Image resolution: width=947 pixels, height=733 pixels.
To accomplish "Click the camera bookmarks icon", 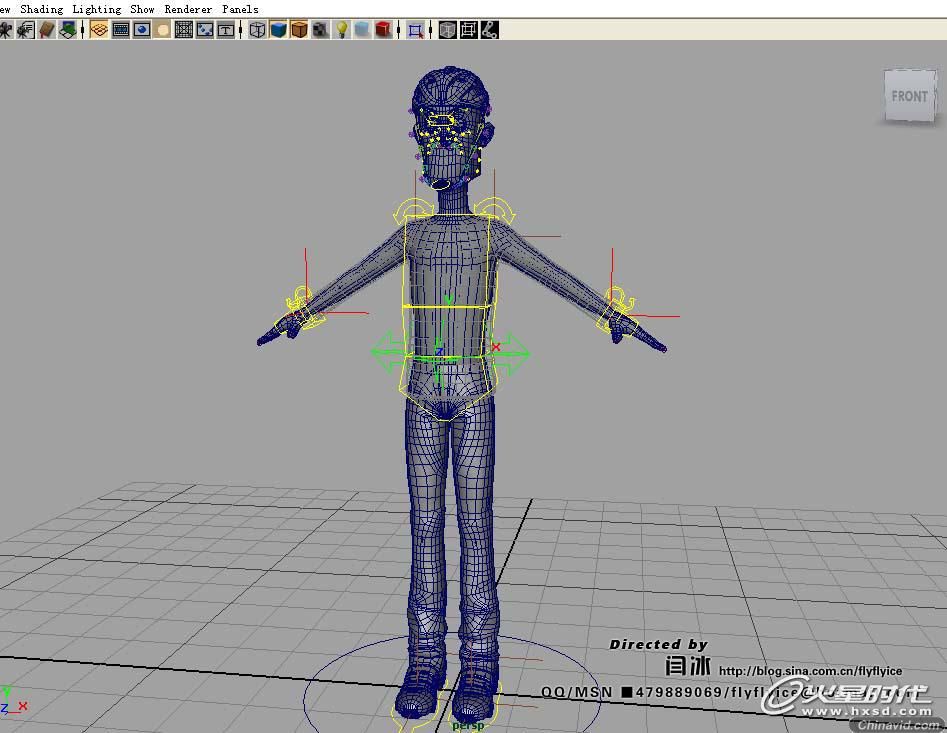I will [x=47, y=30].
